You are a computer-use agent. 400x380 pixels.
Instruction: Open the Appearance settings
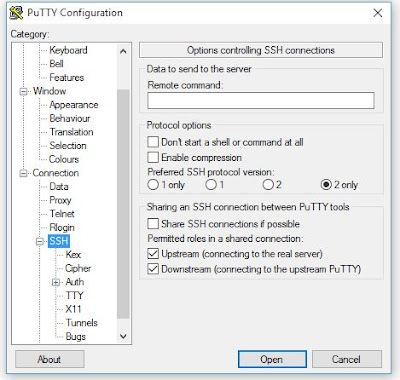tap(74, 105)
